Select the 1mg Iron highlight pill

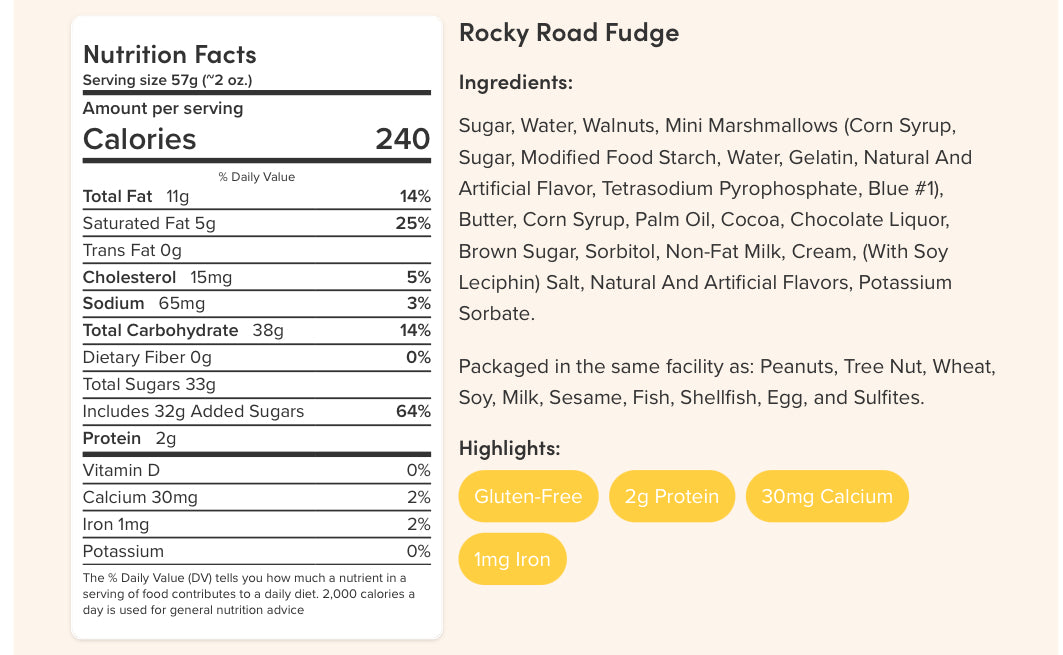512,559
